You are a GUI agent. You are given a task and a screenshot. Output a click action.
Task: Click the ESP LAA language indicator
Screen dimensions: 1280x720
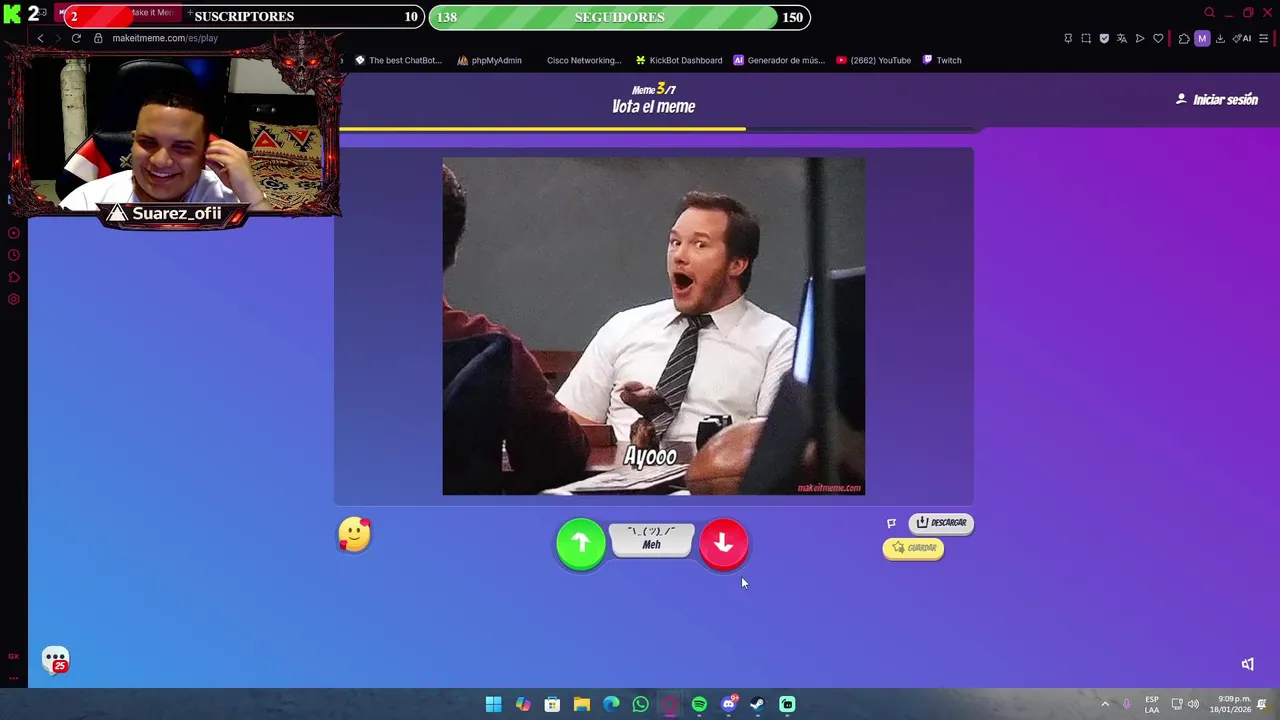1152,704
